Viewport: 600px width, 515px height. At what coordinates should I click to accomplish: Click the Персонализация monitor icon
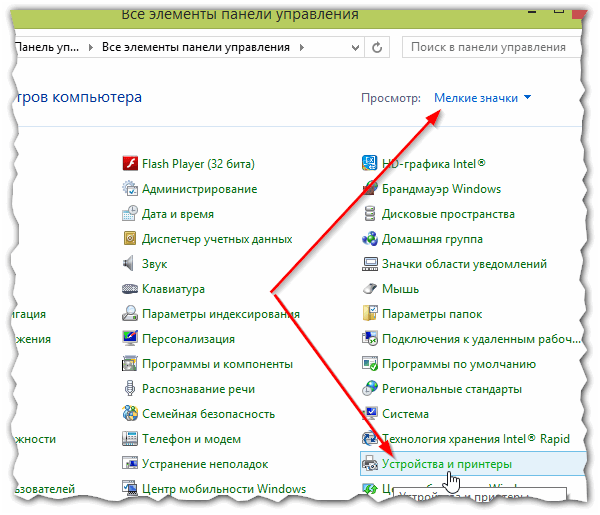point(130,339)
